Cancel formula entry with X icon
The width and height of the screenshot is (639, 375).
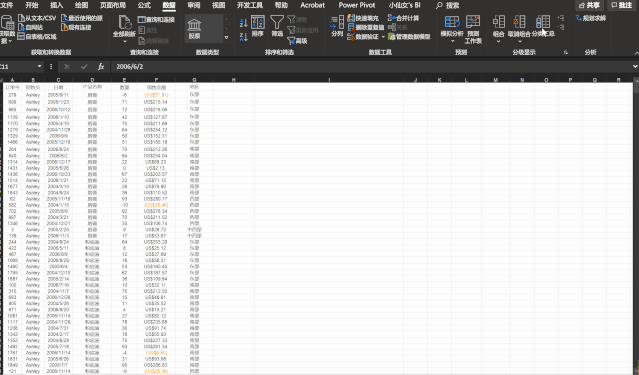[x=67, y=66]
